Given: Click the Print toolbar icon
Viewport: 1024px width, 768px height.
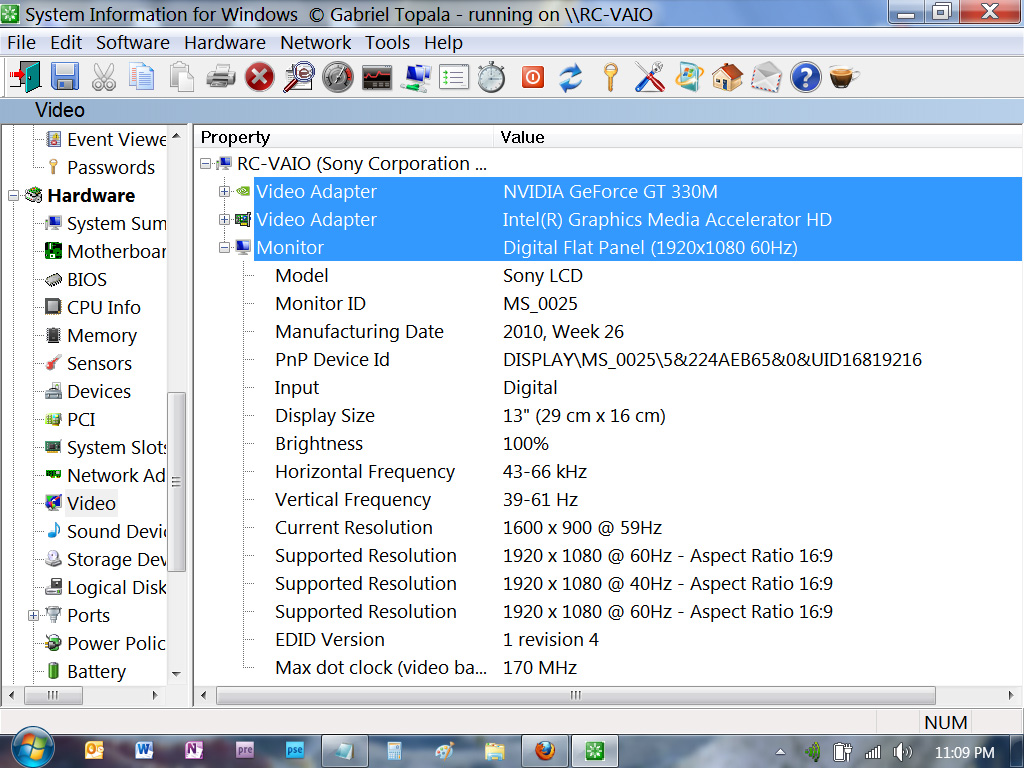Looking at the screenshot, I should (221, 77).
